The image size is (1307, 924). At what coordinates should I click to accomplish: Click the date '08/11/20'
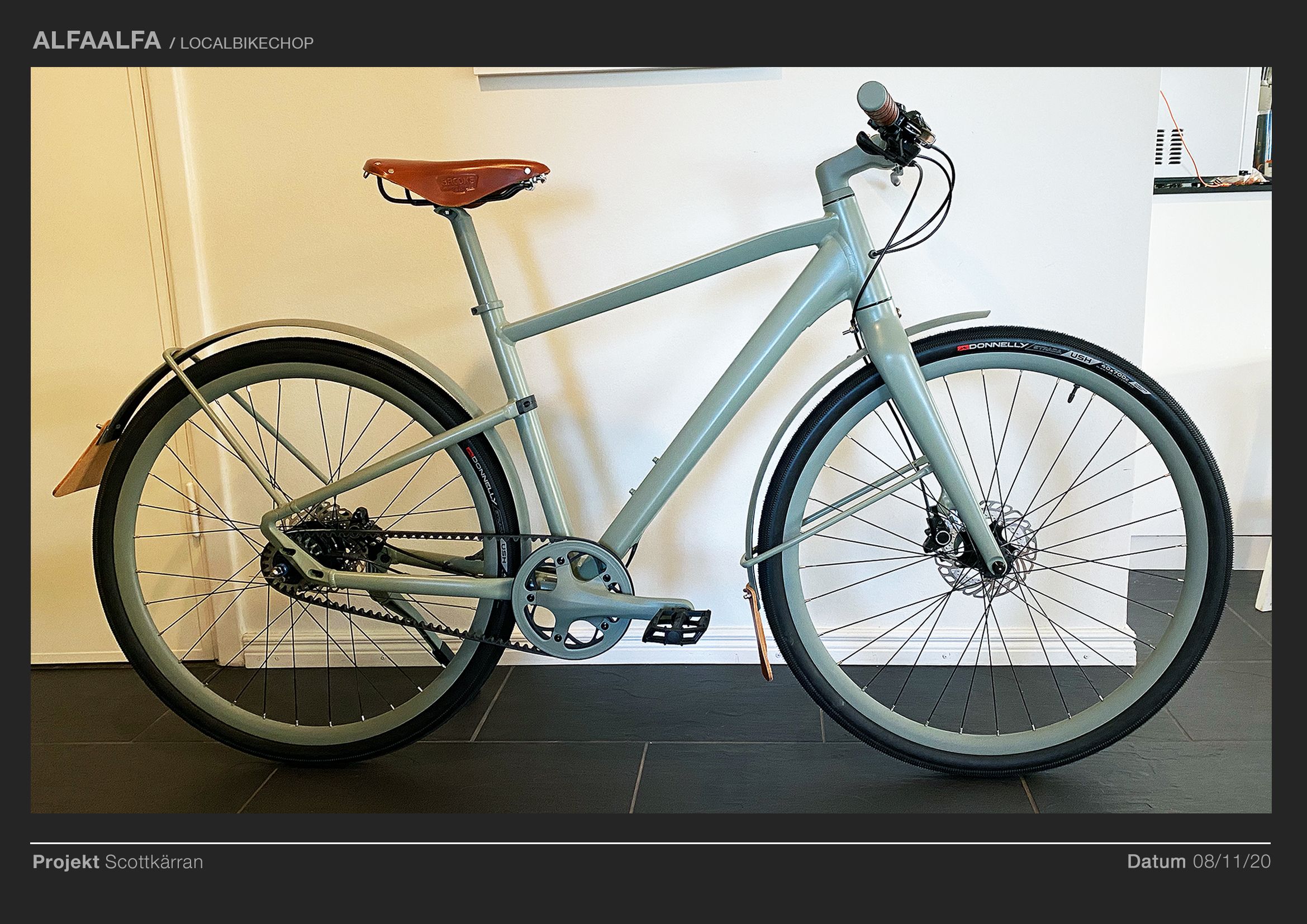coord(1232,861)
